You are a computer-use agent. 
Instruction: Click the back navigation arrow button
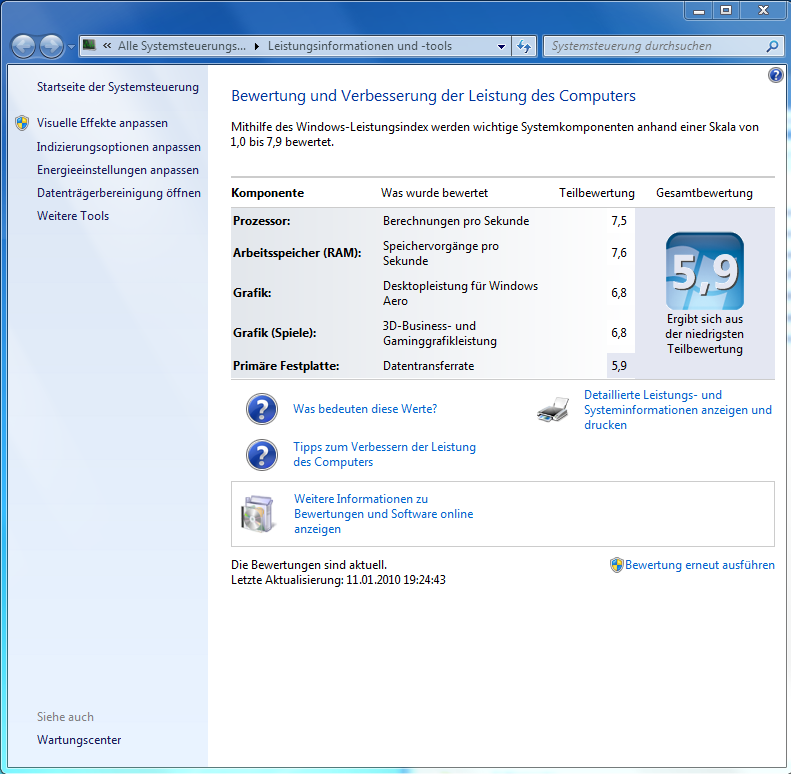[x=24, y=46]
